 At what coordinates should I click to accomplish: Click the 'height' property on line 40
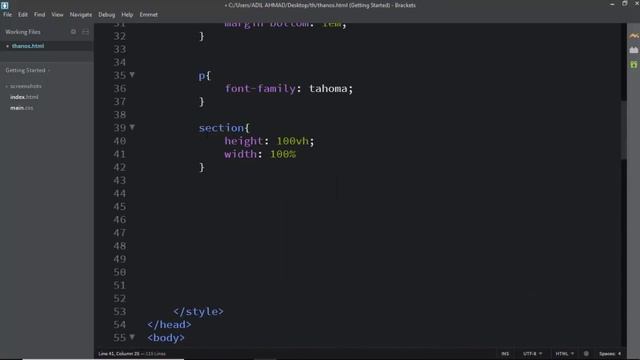244,141
